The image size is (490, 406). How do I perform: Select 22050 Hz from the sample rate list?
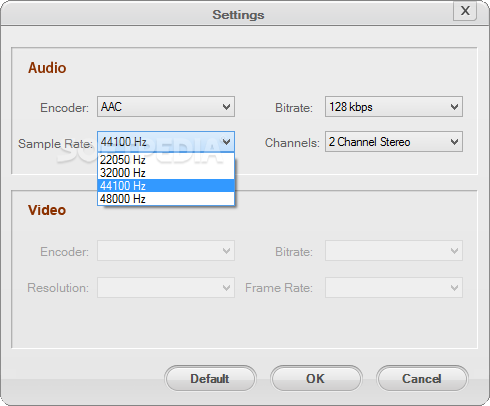pyautogui.click(x=166, y=160)
